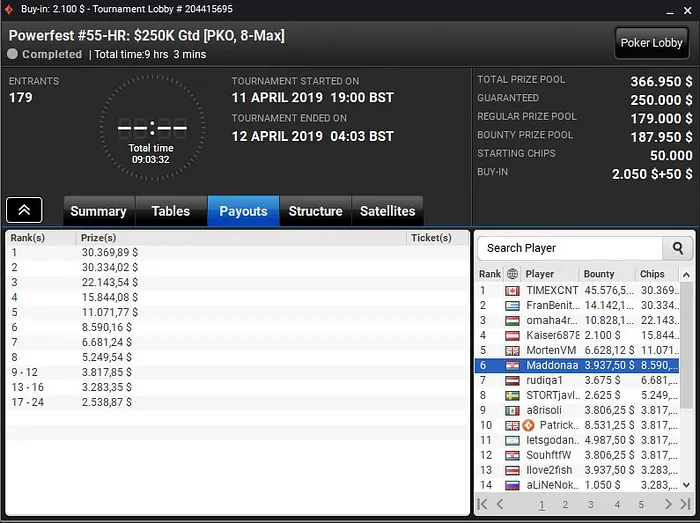Click the Latvia flag beside rudiqa1
This screenshot has height=523, width=700.
pos(512,381)
